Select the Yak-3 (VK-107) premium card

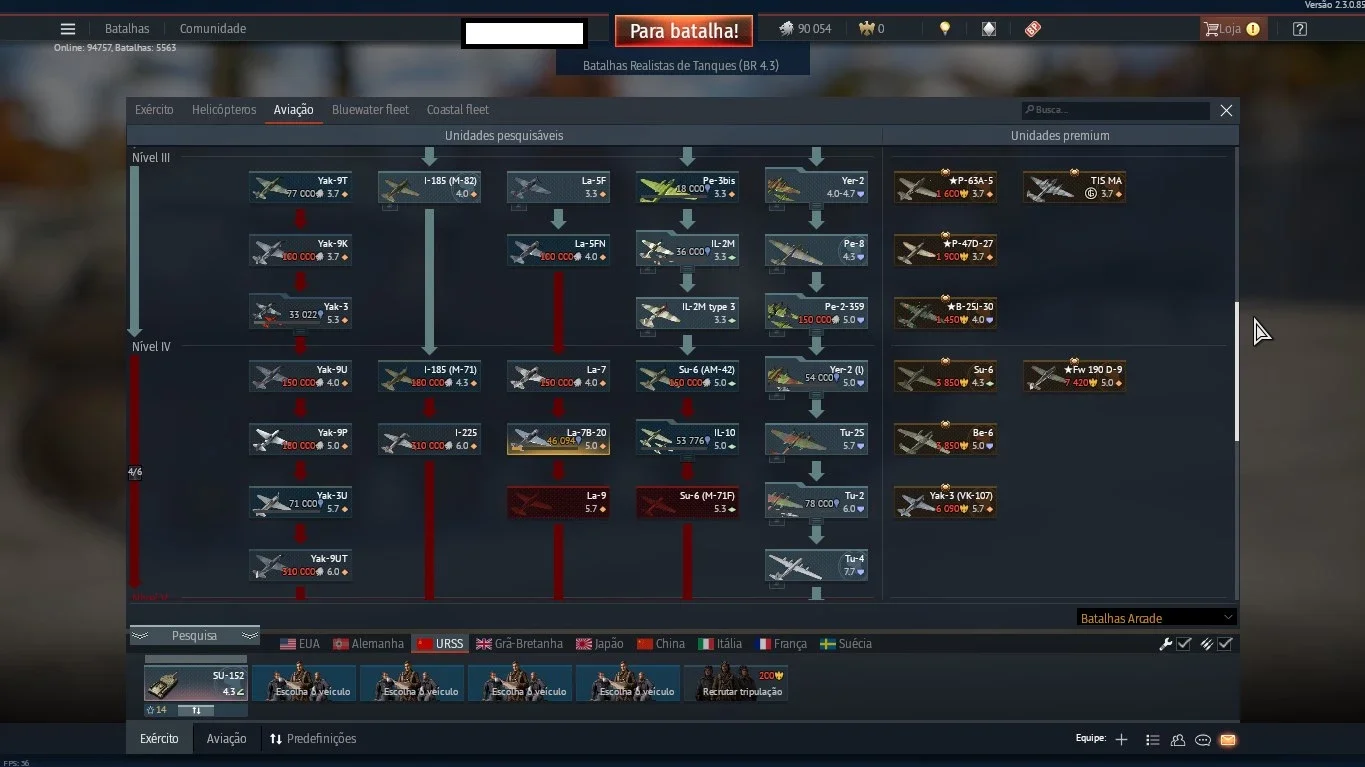(x=945, y=502)
